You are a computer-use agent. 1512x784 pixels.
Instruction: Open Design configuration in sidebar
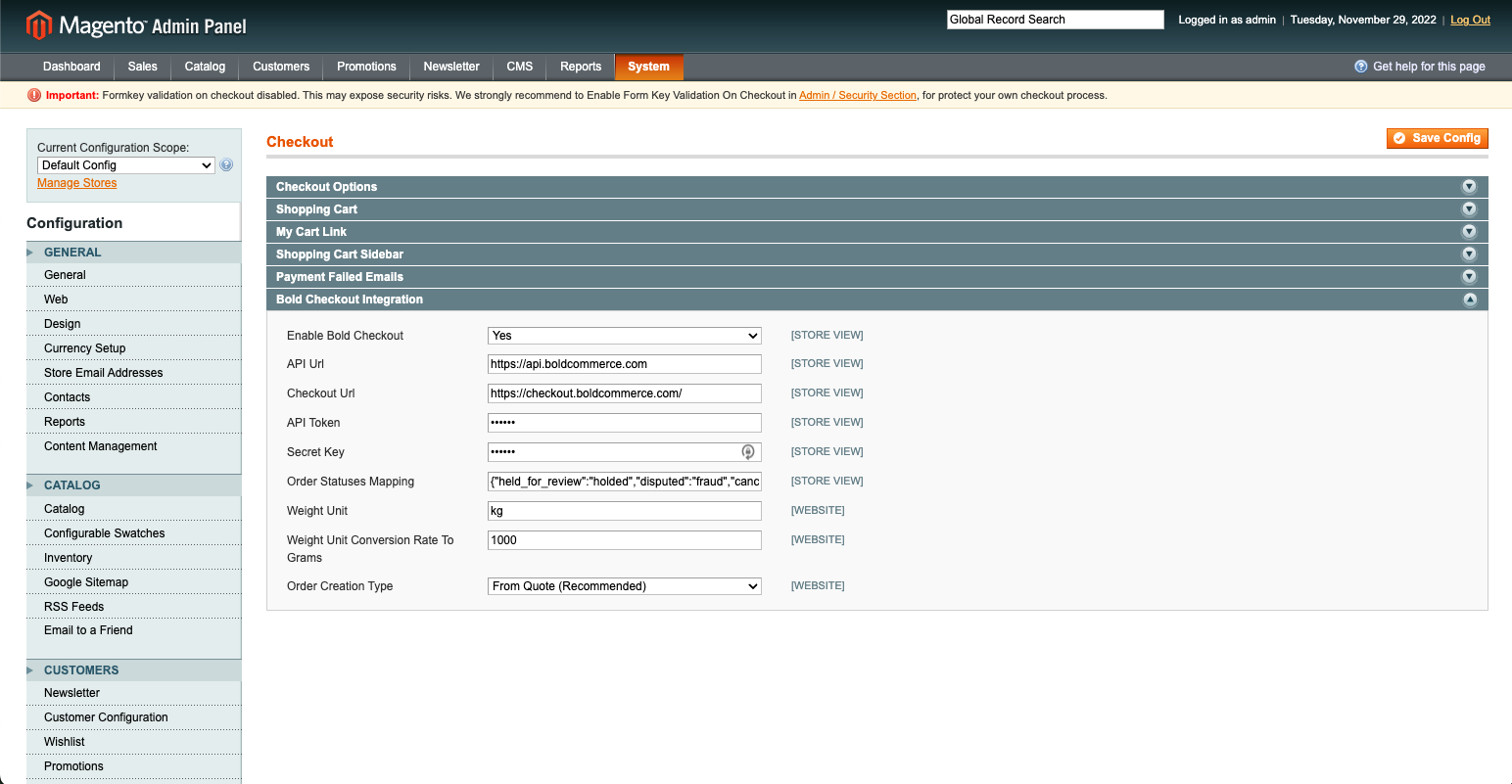pyautogui.click(x=133, y=324)
